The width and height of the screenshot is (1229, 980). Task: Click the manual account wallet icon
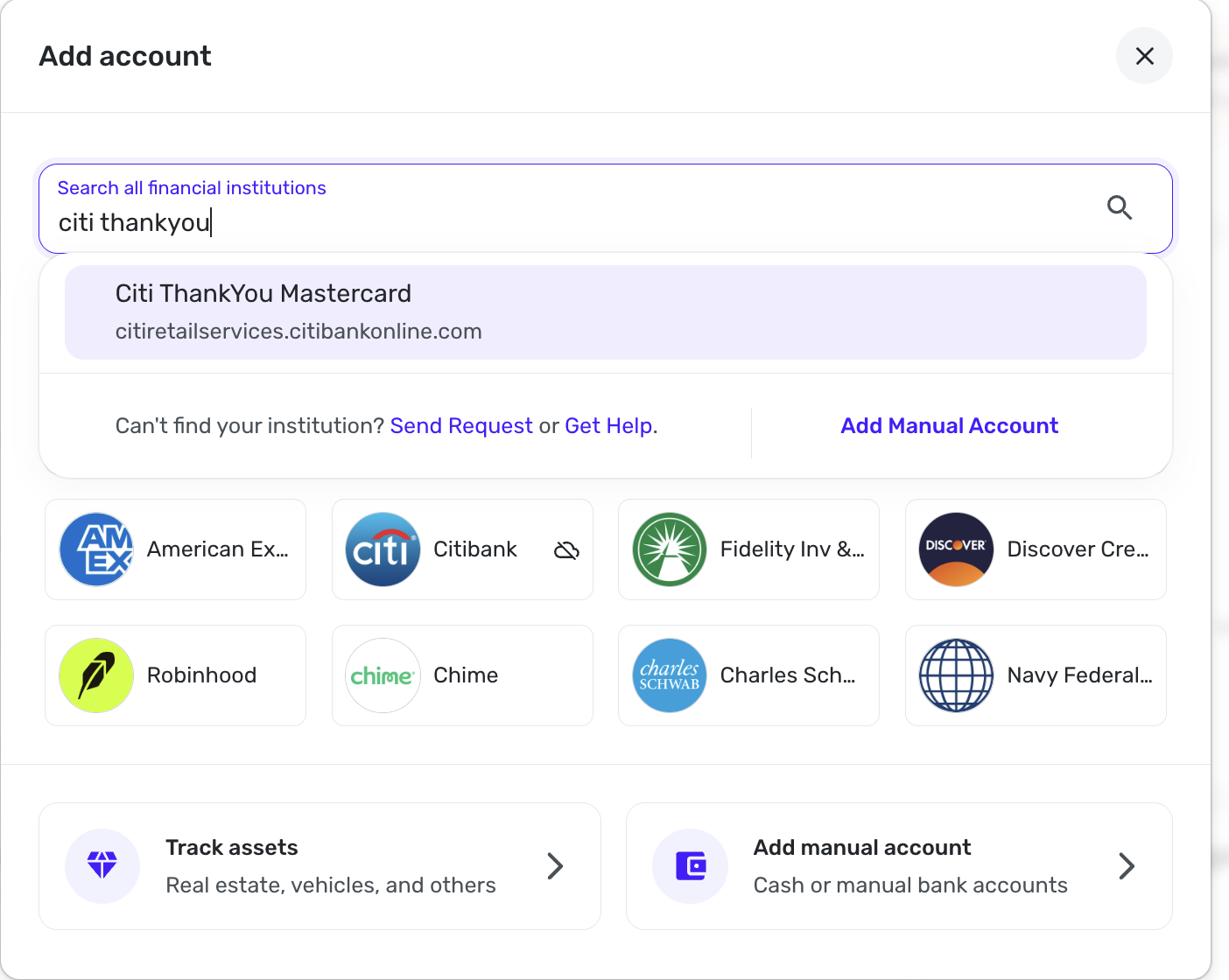[x=691, y=866]
